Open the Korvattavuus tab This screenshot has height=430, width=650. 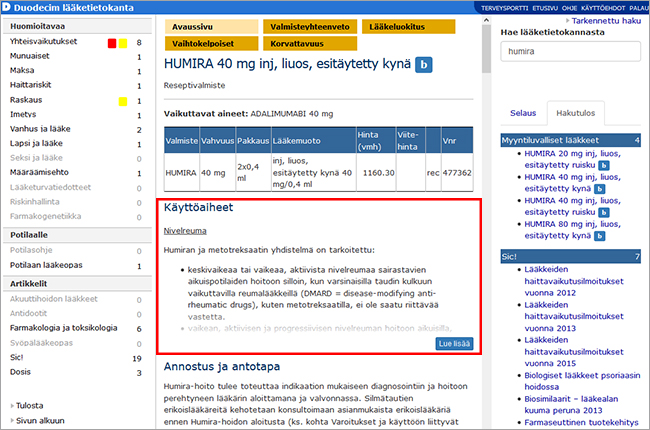pos(310,44)
